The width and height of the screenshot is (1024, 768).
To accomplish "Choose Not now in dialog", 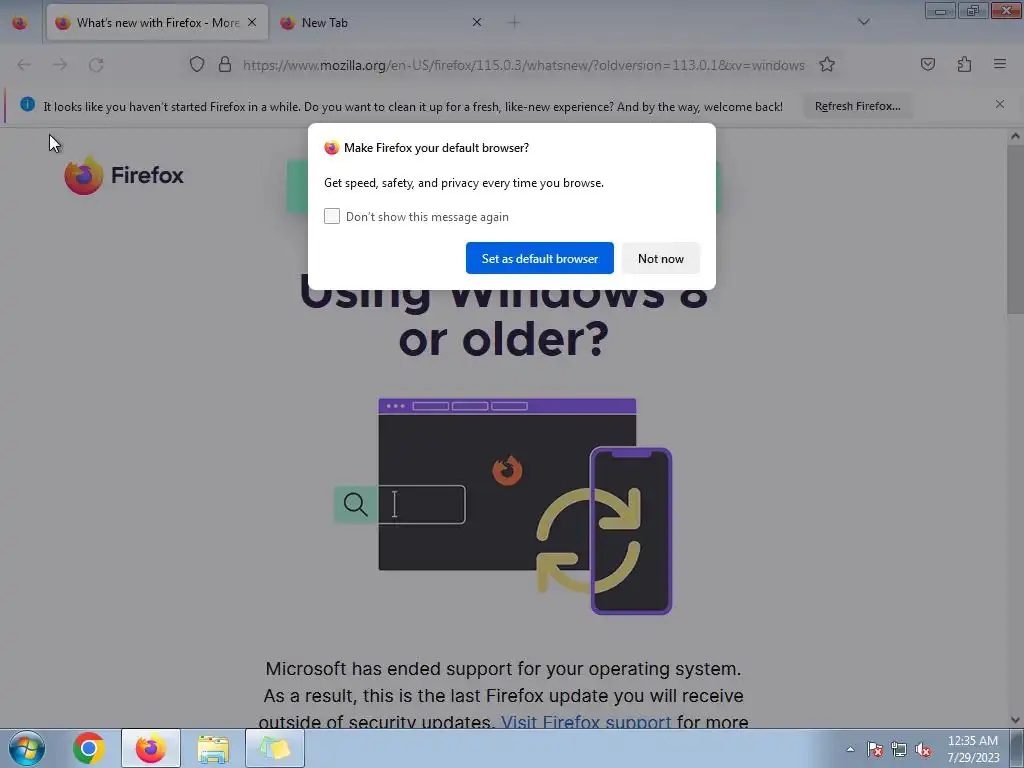I will click(661, 259).
